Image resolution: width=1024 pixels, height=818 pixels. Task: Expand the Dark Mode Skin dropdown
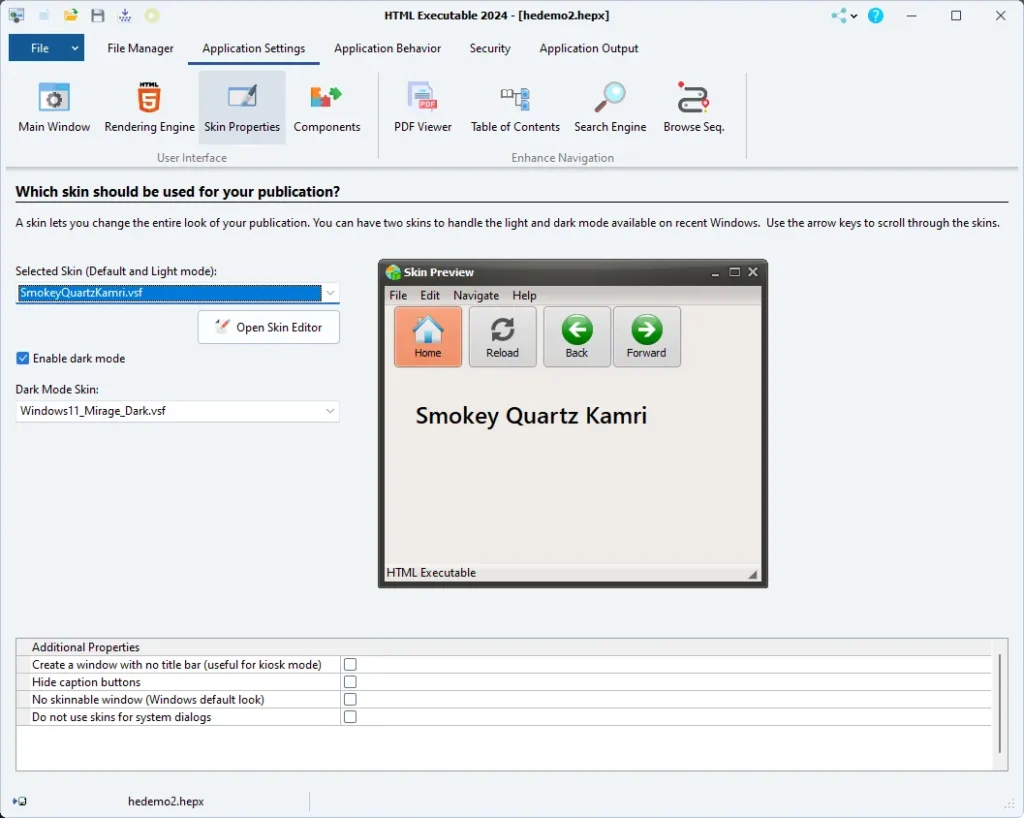point(330,411)
